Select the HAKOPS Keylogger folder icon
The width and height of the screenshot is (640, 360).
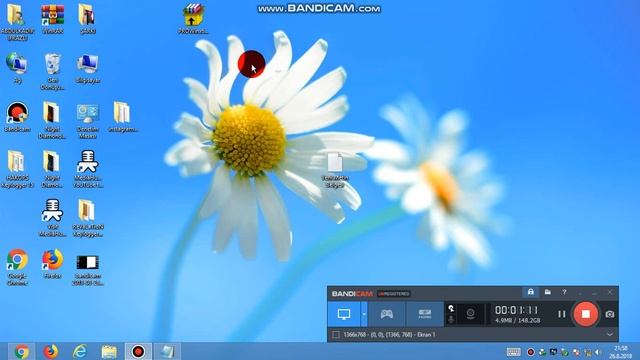[17, 169]
